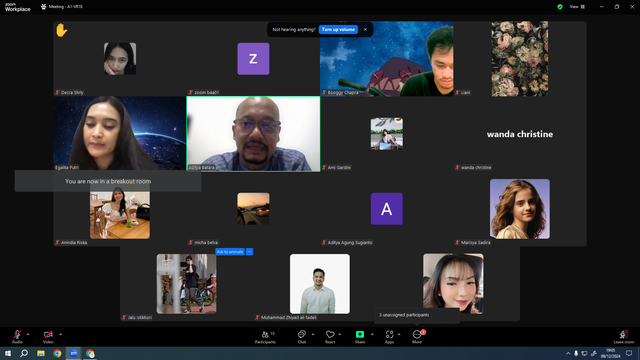This screenshot has width=640, height=360.
Task: Open the More menu
Action: click(417, 337)
